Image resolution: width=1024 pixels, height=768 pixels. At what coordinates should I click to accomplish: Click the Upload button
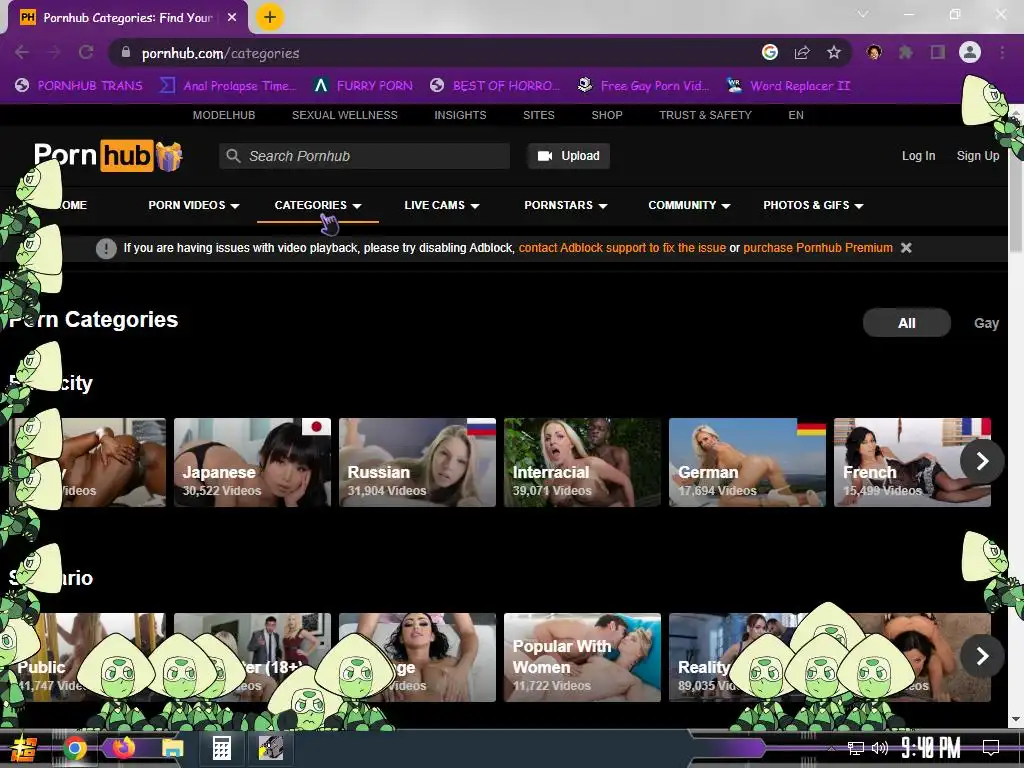[569, 155]
